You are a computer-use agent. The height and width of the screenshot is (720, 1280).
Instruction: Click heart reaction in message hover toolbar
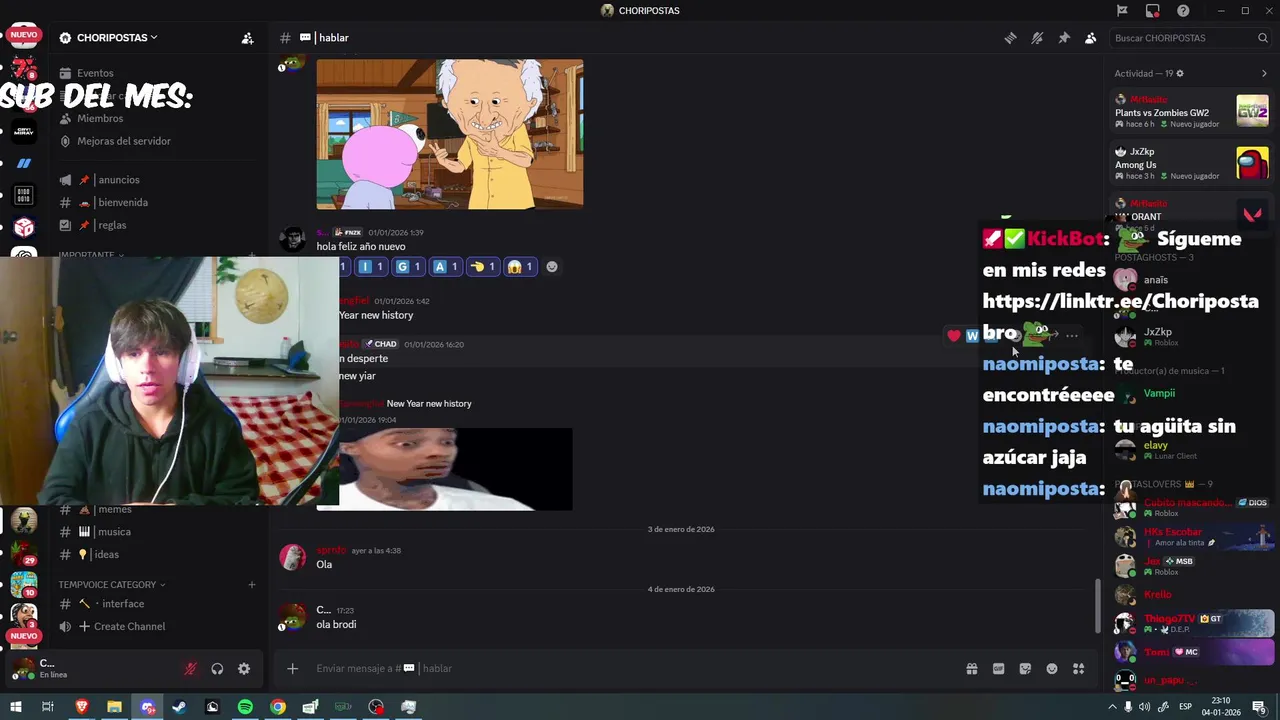tap(954, 336)
